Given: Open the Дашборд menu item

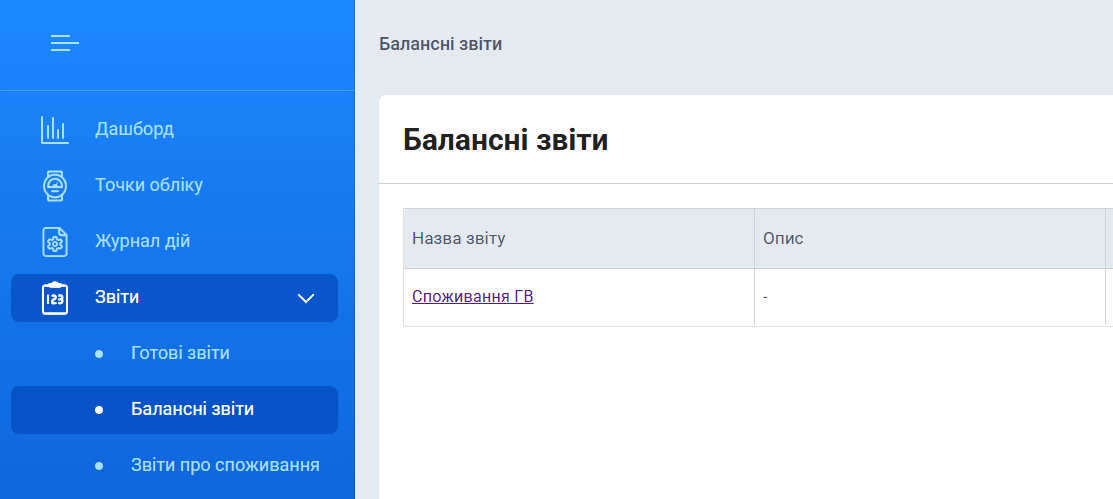Looking at the screenshot, I should (x=134, y=129).
